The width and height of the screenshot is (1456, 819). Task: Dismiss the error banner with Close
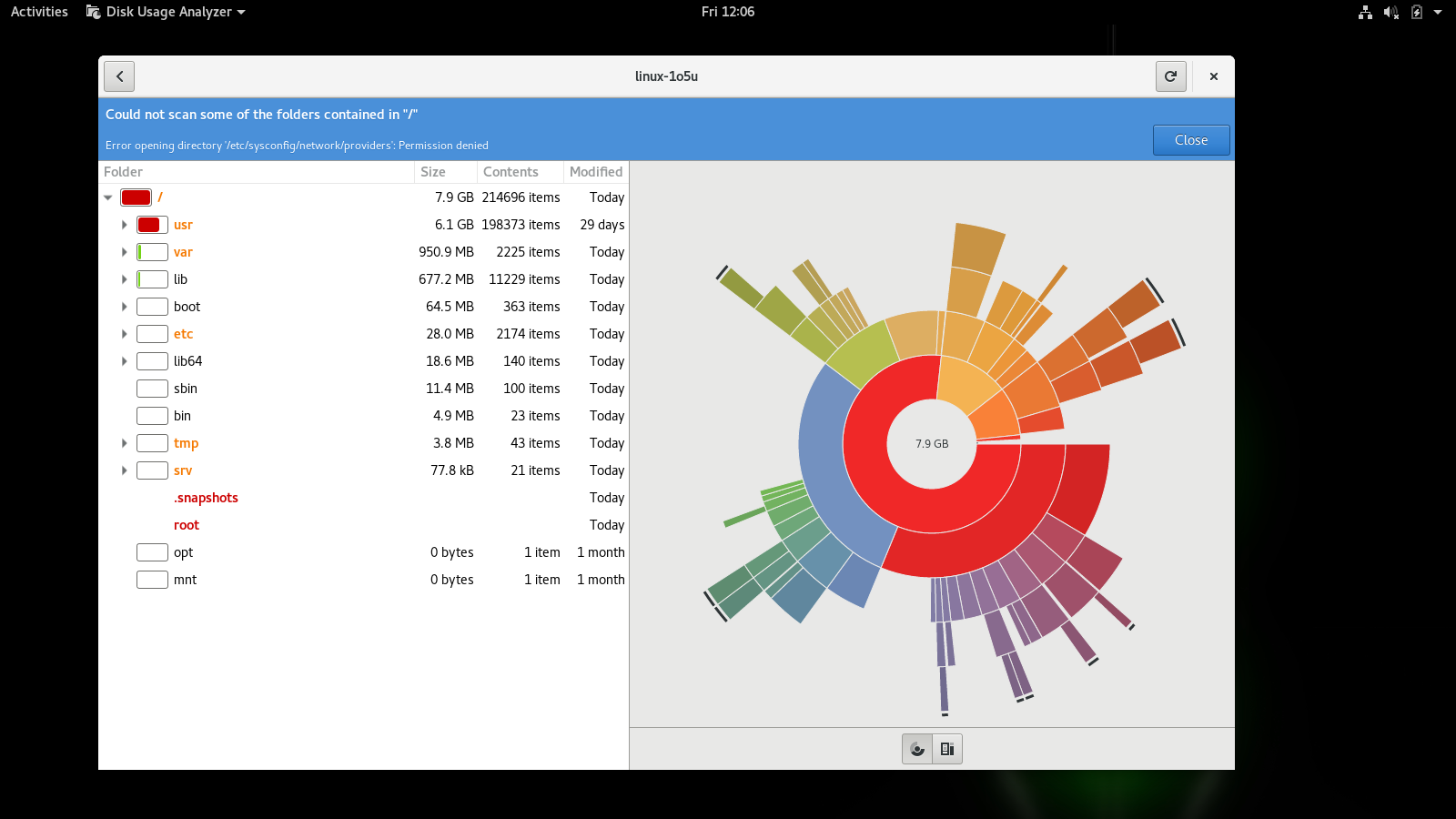(x=1190, y=140)
